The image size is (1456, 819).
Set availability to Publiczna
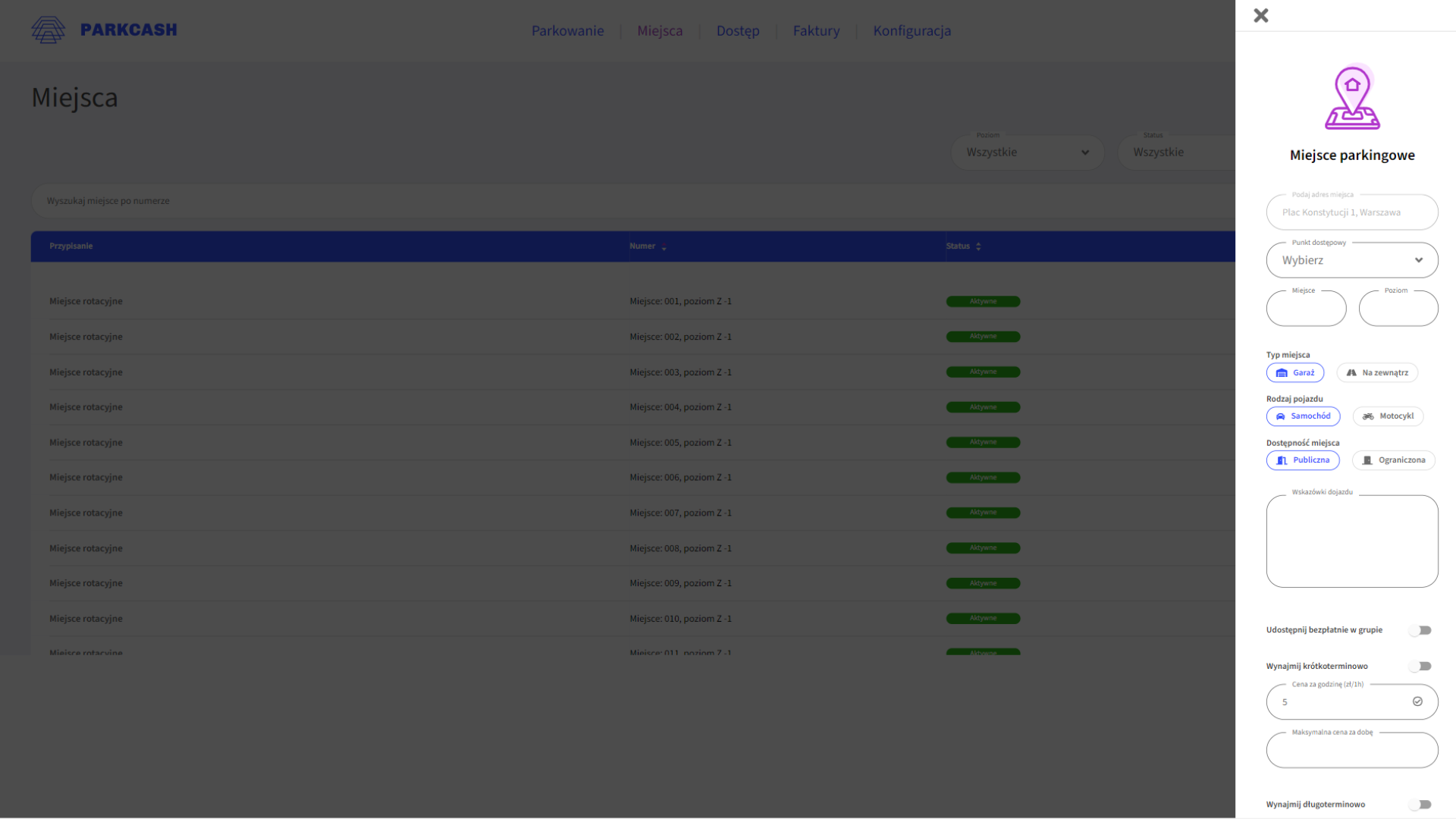(1303, 460)
